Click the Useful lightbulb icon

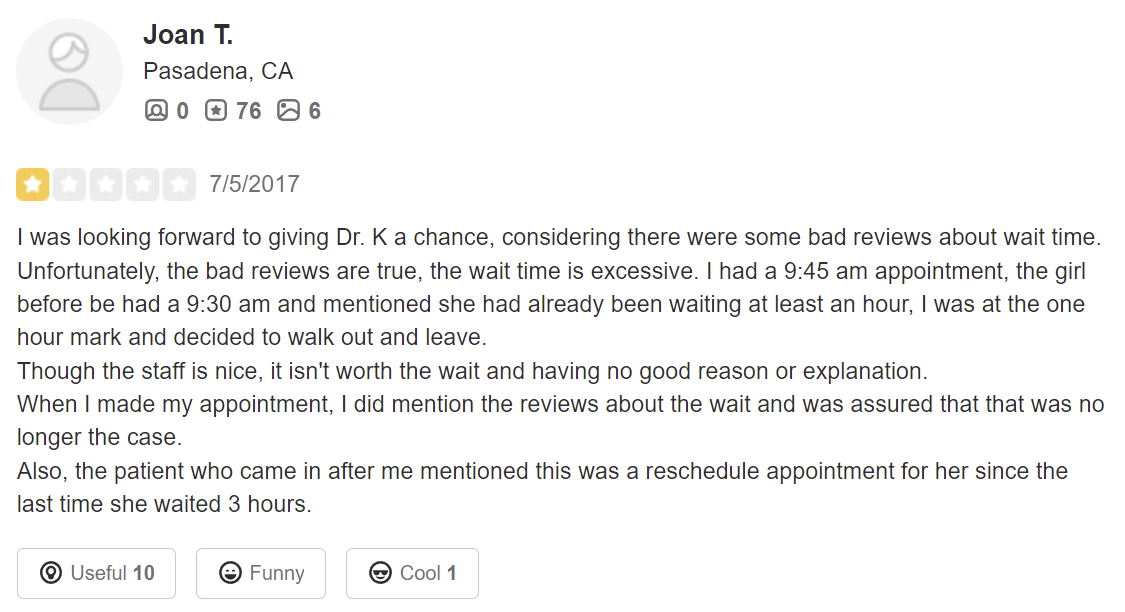[x=50, y=573]
